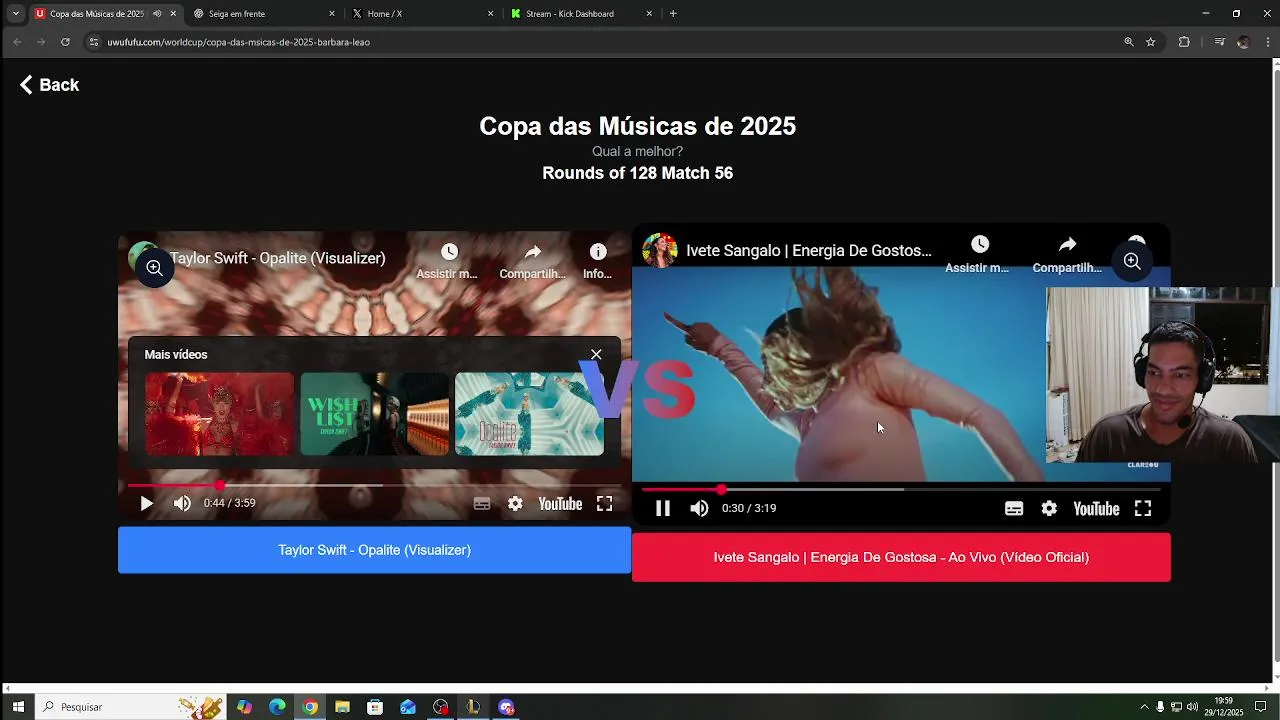
Task: Reload the current page
Action: [65, 42]
